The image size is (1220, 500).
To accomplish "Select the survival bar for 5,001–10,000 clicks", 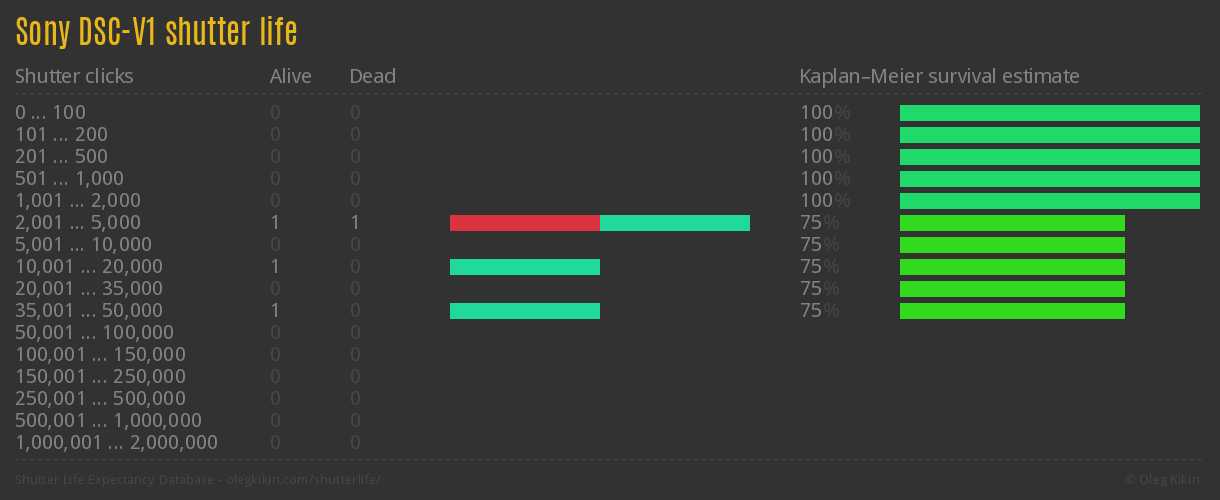I will click(1012, 245).
